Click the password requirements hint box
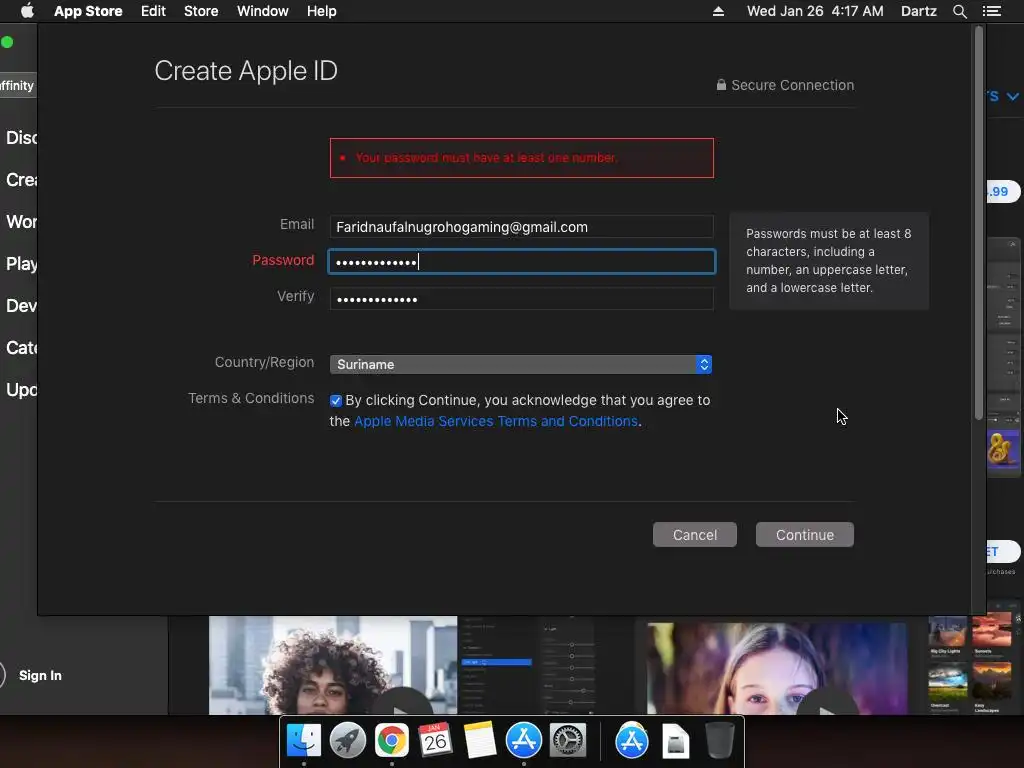 [x=829, y=261]
